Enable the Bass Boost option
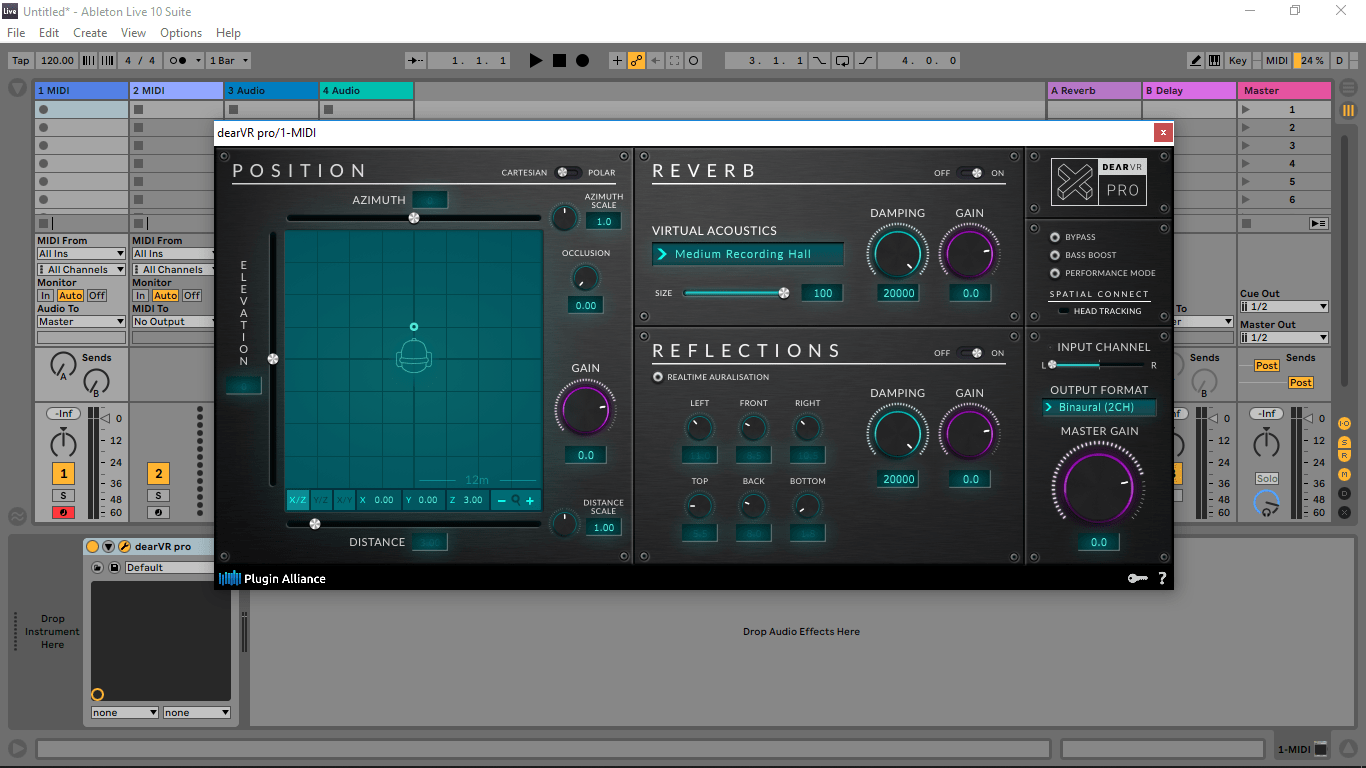This screenshot has width=1366, height=768. coord(1054,255)
